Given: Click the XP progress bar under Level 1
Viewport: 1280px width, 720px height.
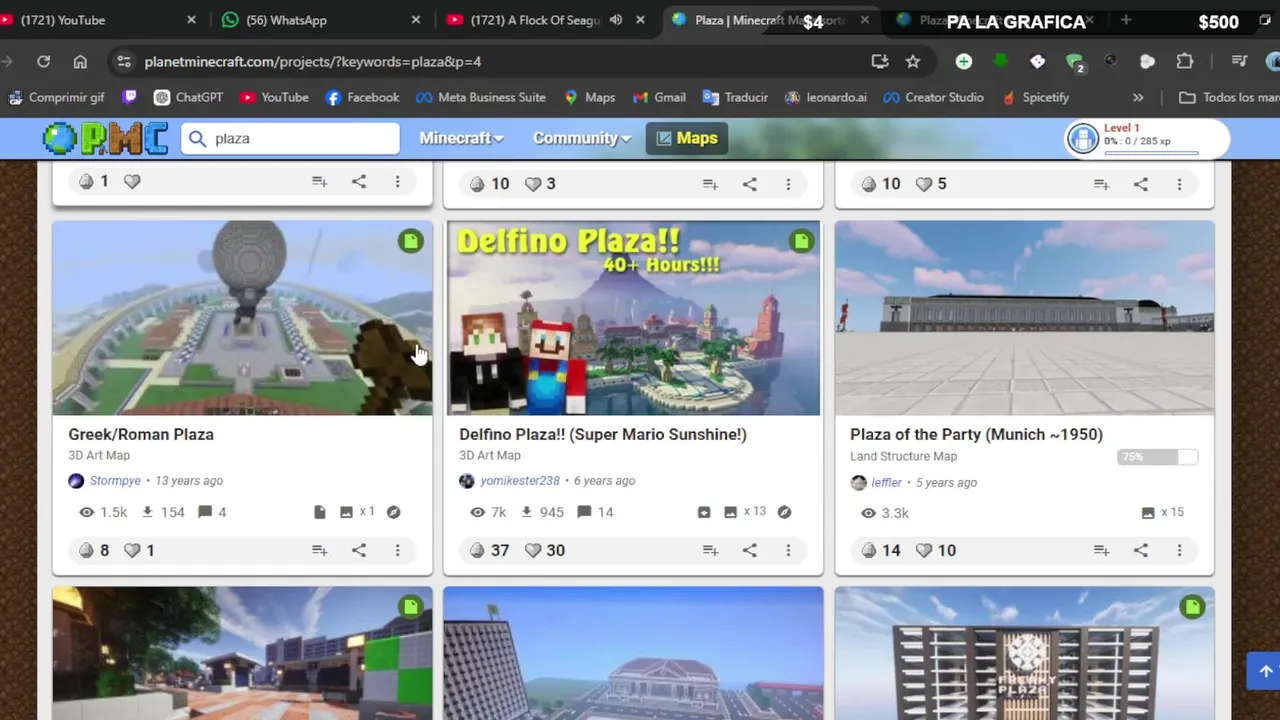Looking at the screenshot, I should [1151, 153].
